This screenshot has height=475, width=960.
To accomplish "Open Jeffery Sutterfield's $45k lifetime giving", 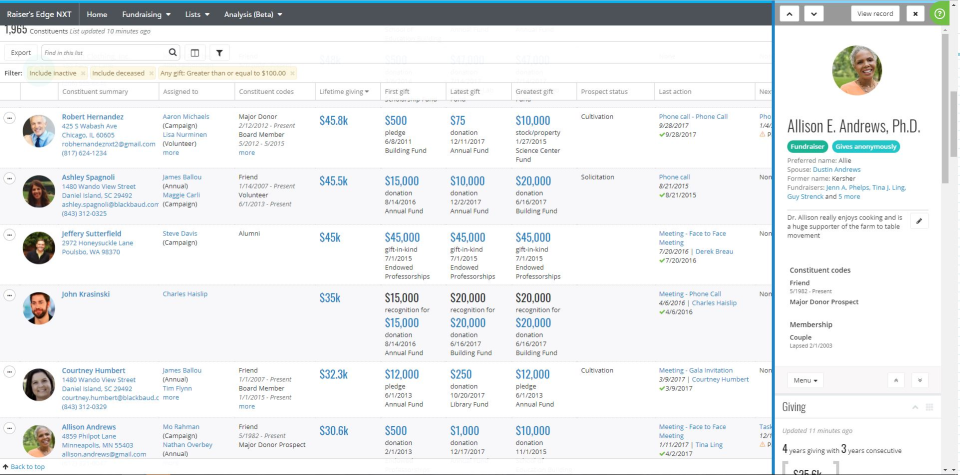I will pos(329,238).
